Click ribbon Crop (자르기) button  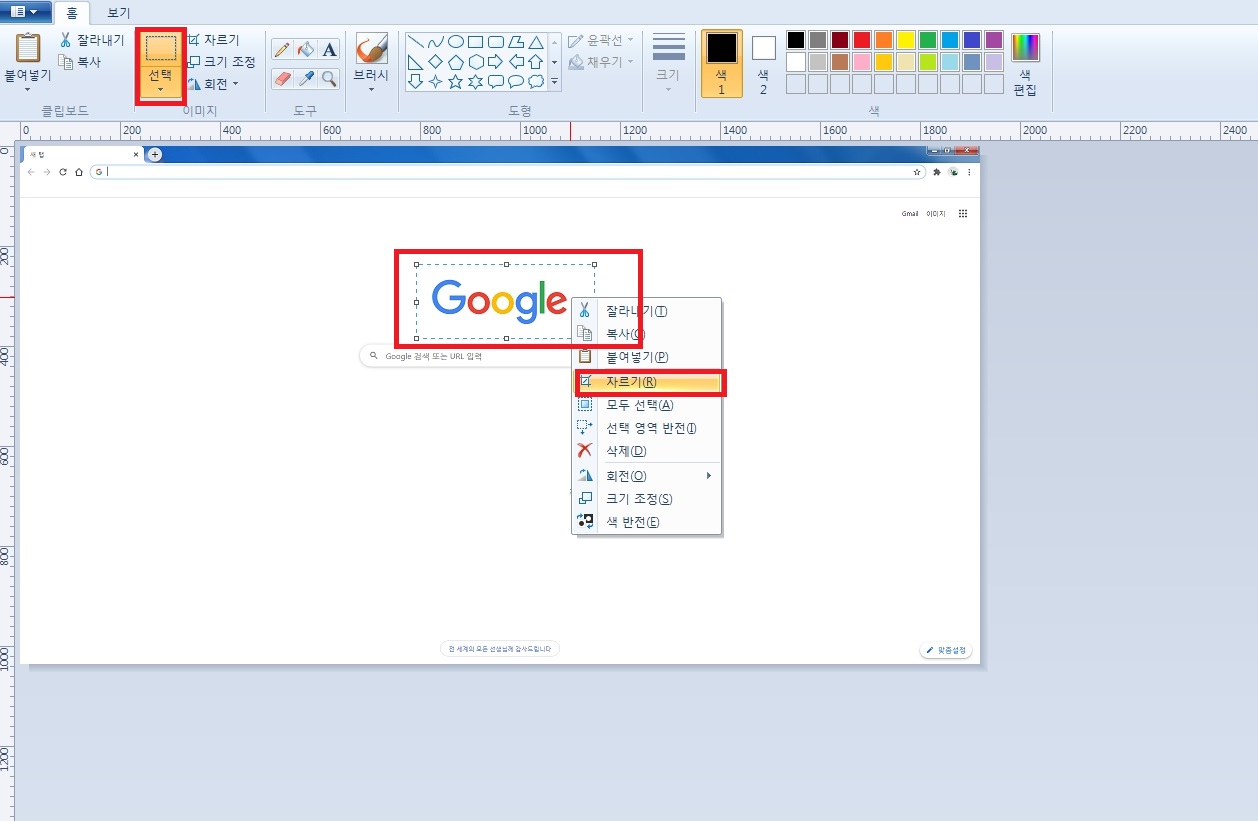coord(213,40)
